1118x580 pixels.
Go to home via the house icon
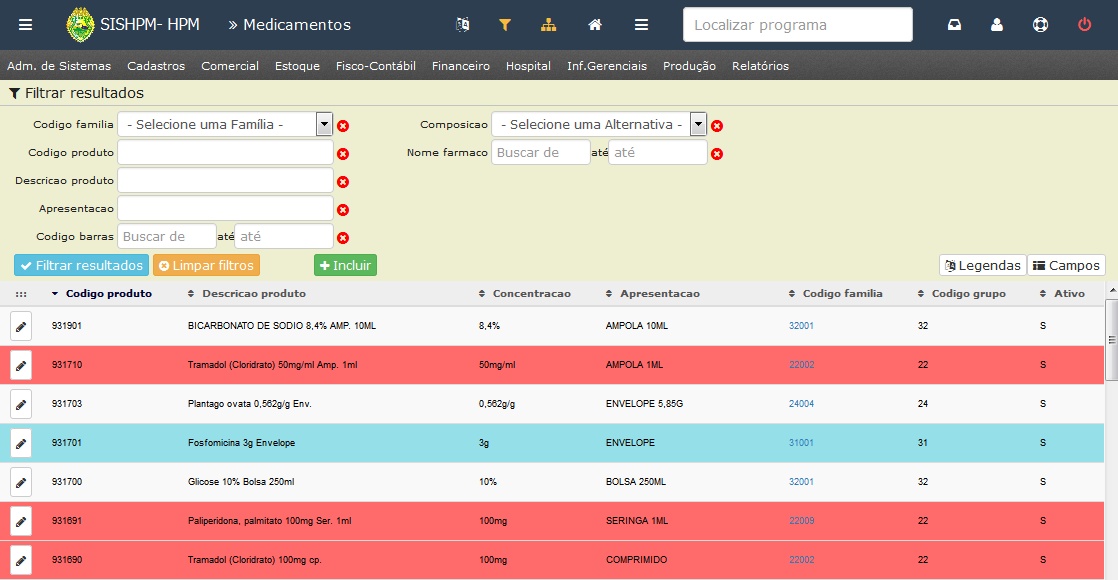point(595,25)
